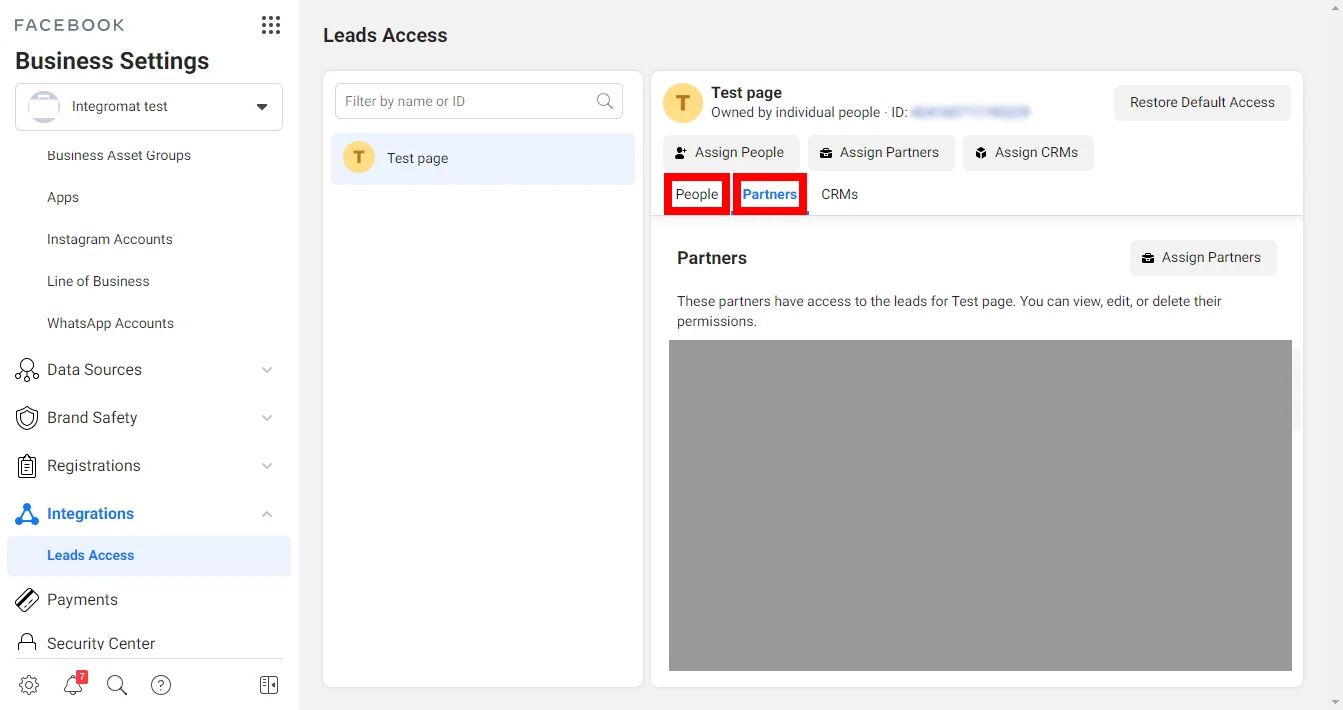Image resolution: width=1343 pixels, height=710 pixels.
Task: Click the Test page avatar in list
Action: [x=359, y=158]
